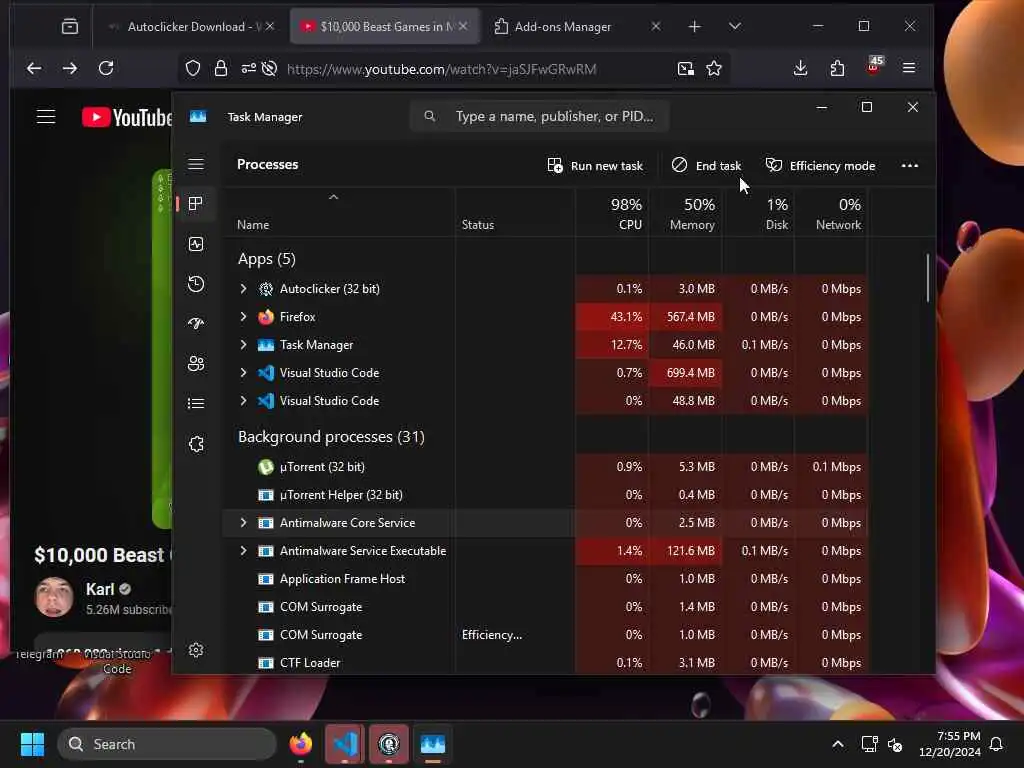Open Visual Studio Code from taskbar

click(345, 744)
